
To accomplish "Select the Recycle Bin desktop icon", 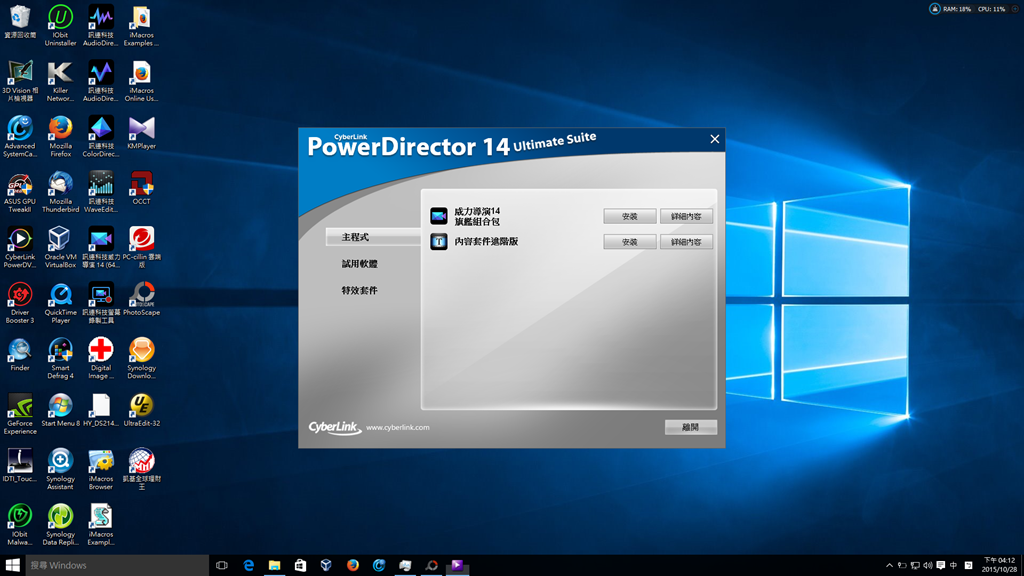I will coord(20,24).
